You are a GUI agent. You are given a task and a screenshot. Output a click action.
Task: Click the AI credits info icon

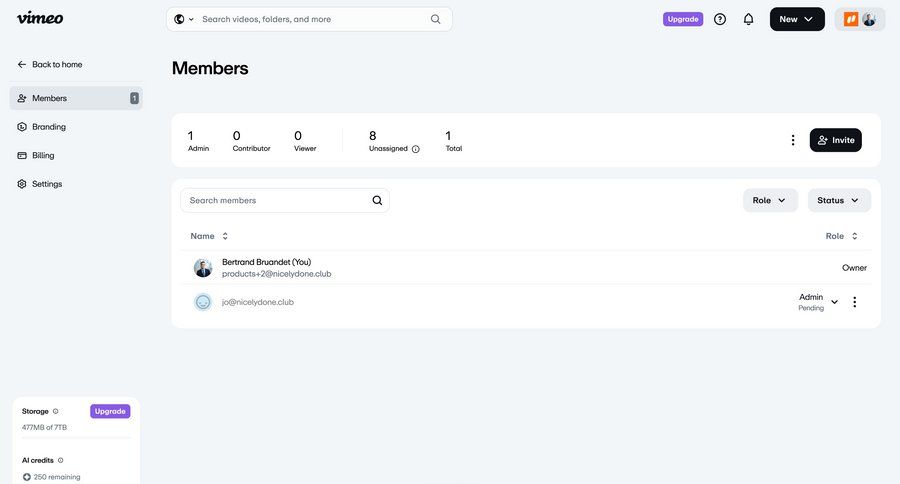click(61, 460)
